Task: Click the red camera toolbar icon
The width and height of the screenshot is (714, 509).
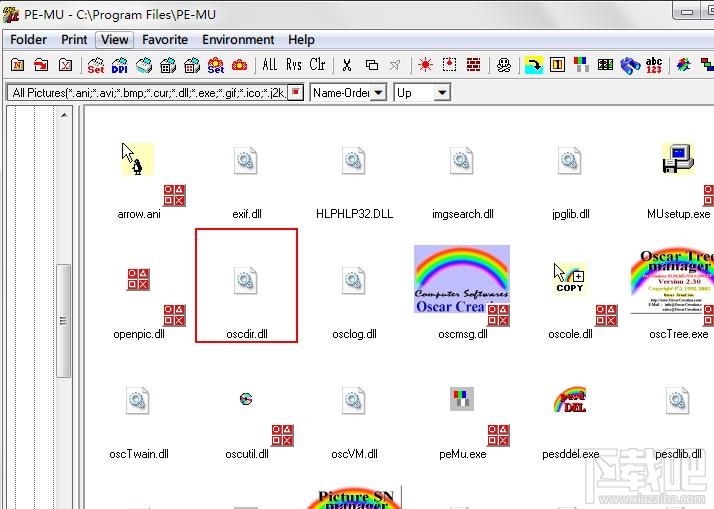Action: click(x=240, y=65)
